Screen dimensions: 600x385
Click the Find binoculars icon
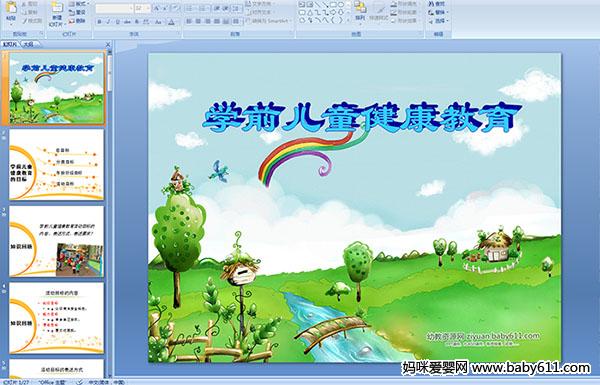tap(431, 4)
